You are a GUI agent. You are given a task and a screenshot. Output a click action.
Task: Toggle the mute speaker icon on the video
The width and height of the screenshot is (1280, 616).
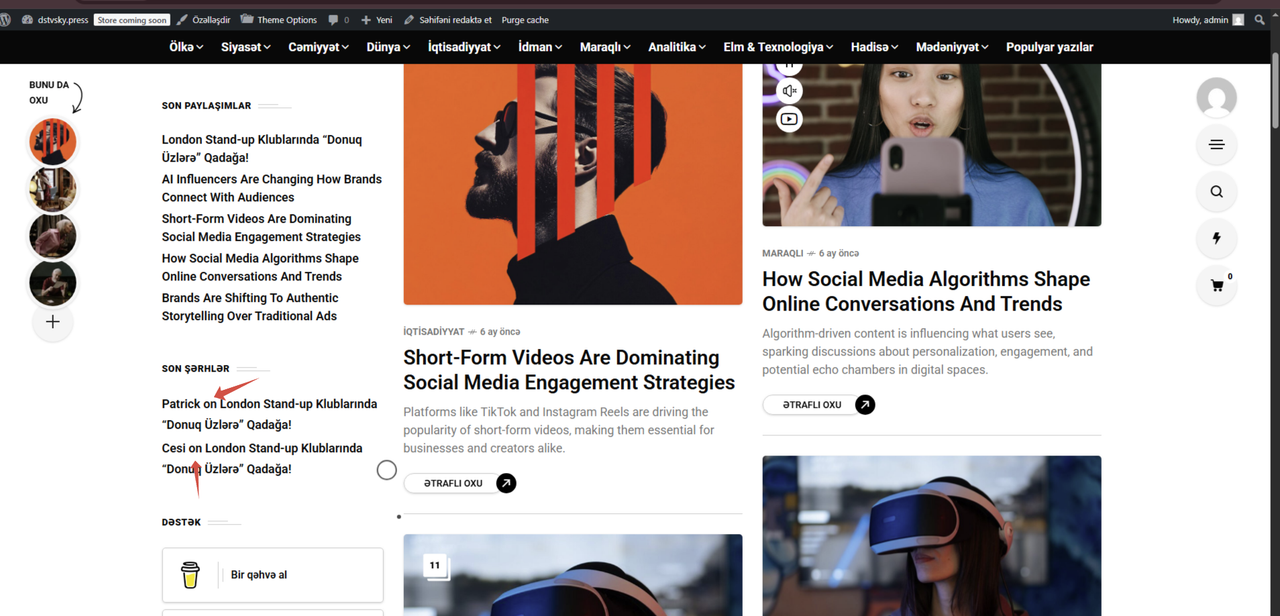pos(789,91)
